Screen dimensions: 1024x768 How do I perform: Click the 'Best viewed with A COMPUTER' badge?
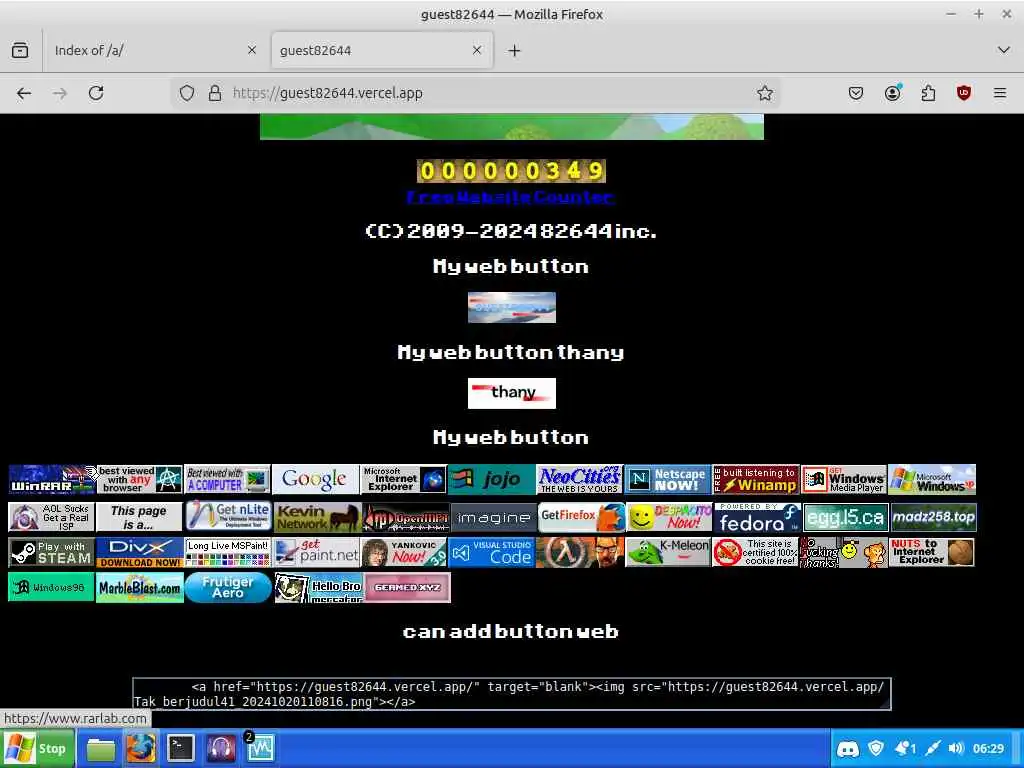[227, 479]
